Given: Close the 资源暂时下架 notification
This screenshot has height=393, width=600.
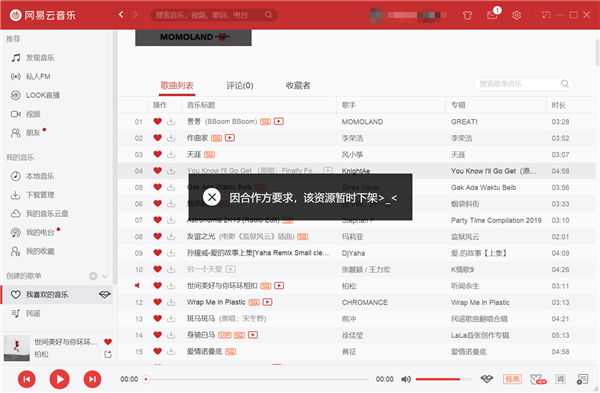Looking at the screenshot, I should [x=212, y=197].
